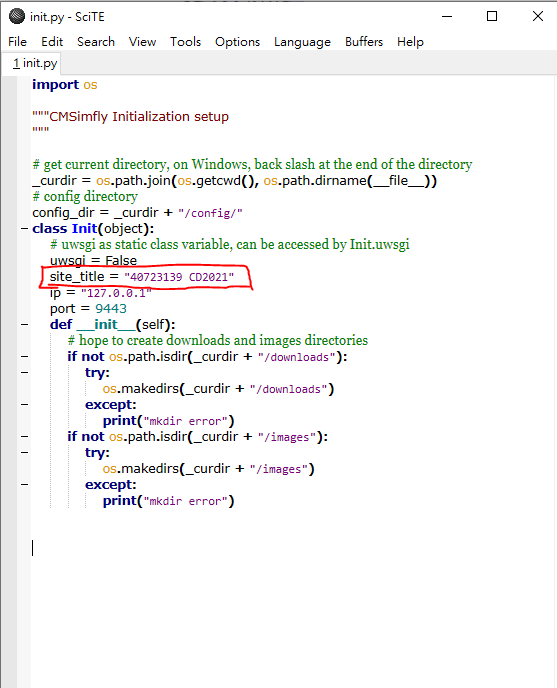Collapse fold at if not downloads isdir line

click(x=24, y=357)
